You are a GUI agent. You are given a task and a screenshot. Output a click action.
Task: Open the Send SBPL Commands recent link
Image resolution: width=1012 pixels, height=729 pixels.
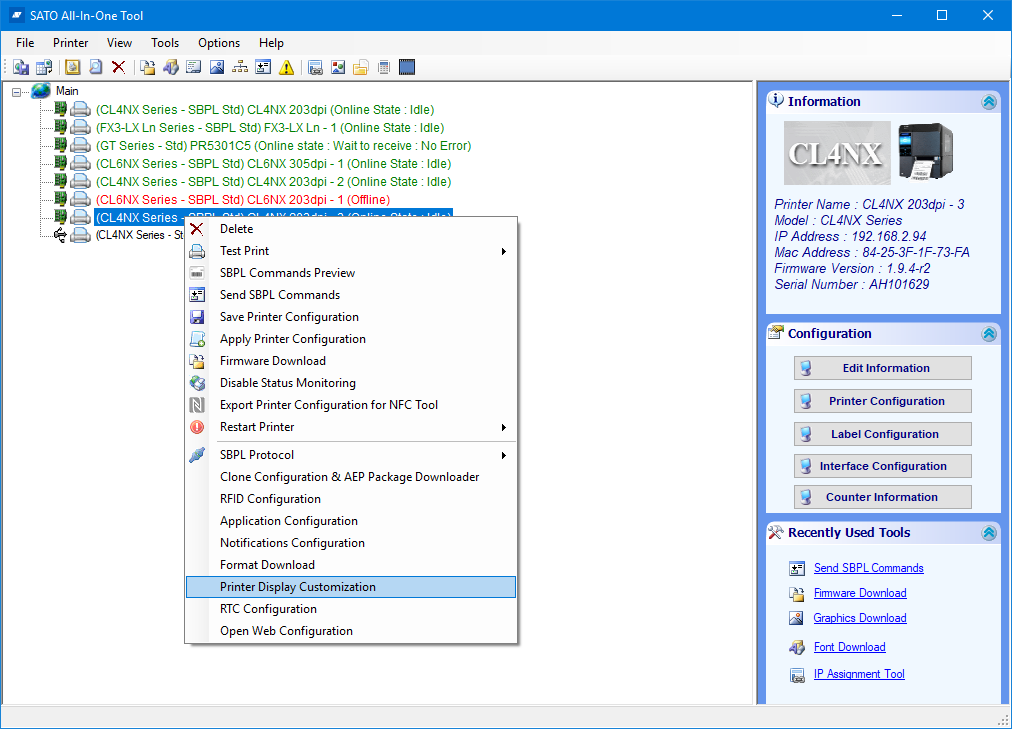pyautogui.click(x=869, y=568)
